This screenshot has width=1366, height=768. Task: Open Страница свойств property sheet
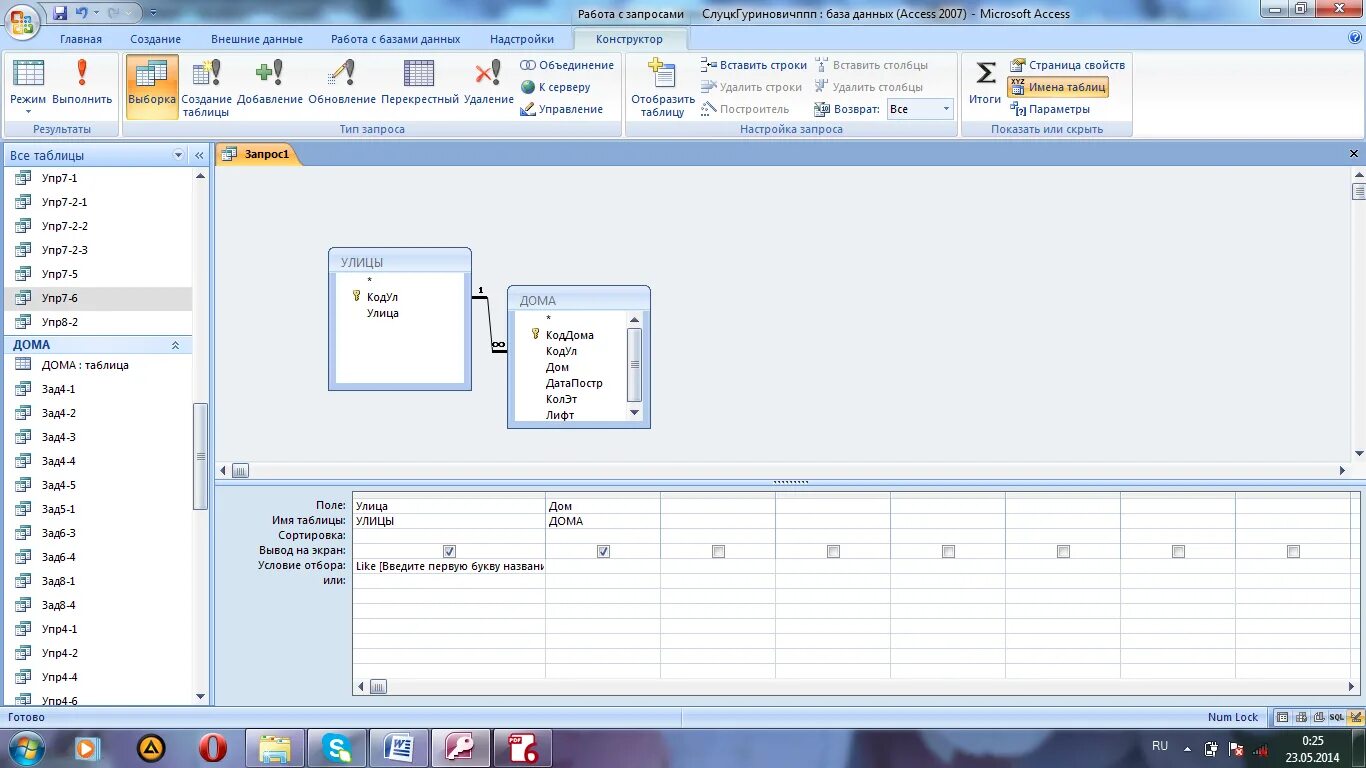1067,65
